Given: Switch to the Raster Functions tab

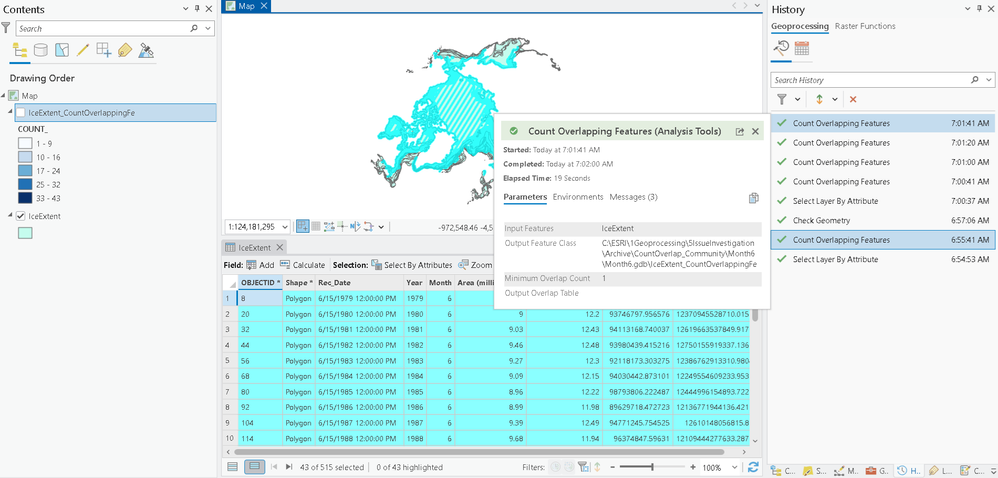Looking at the screenshot, I should click(865, 26).
